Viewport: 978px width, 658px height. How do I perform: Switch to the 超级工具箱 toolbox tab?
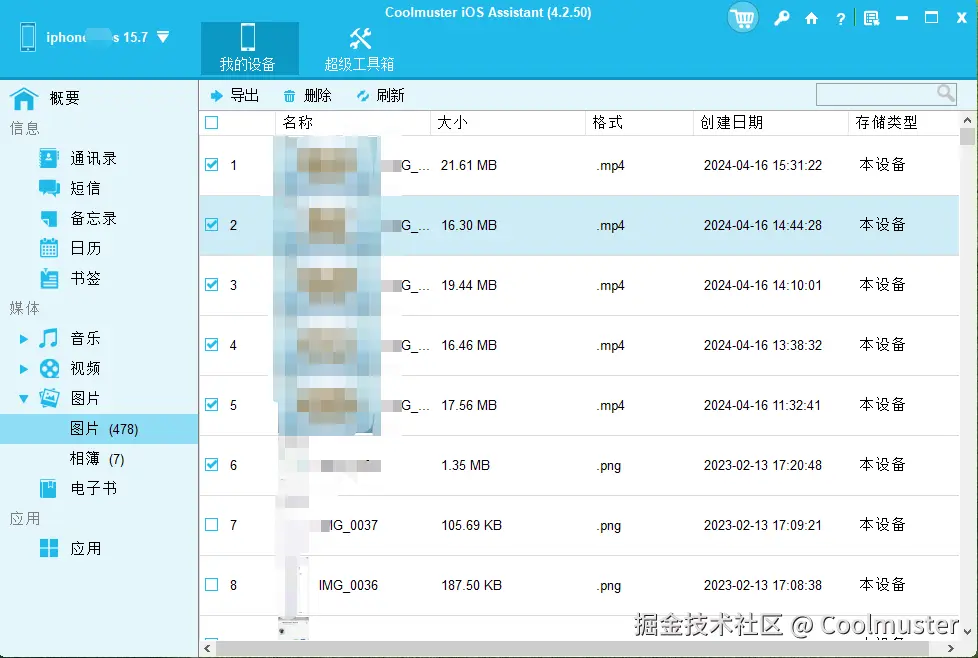[x=361, y=48]
